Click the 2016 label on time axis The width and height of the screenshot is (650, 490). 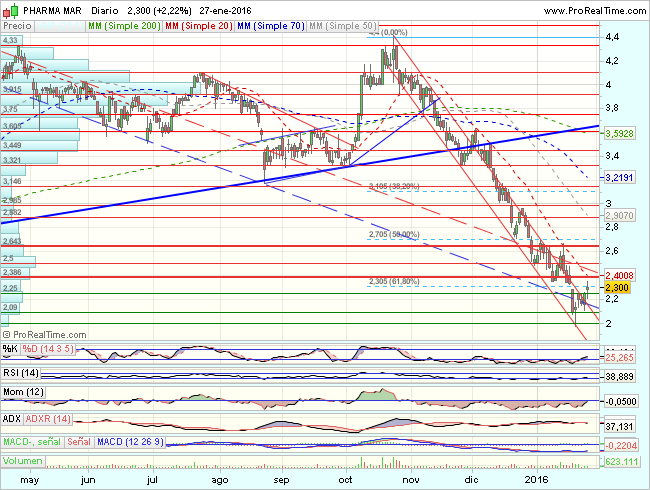pos(536,480)
